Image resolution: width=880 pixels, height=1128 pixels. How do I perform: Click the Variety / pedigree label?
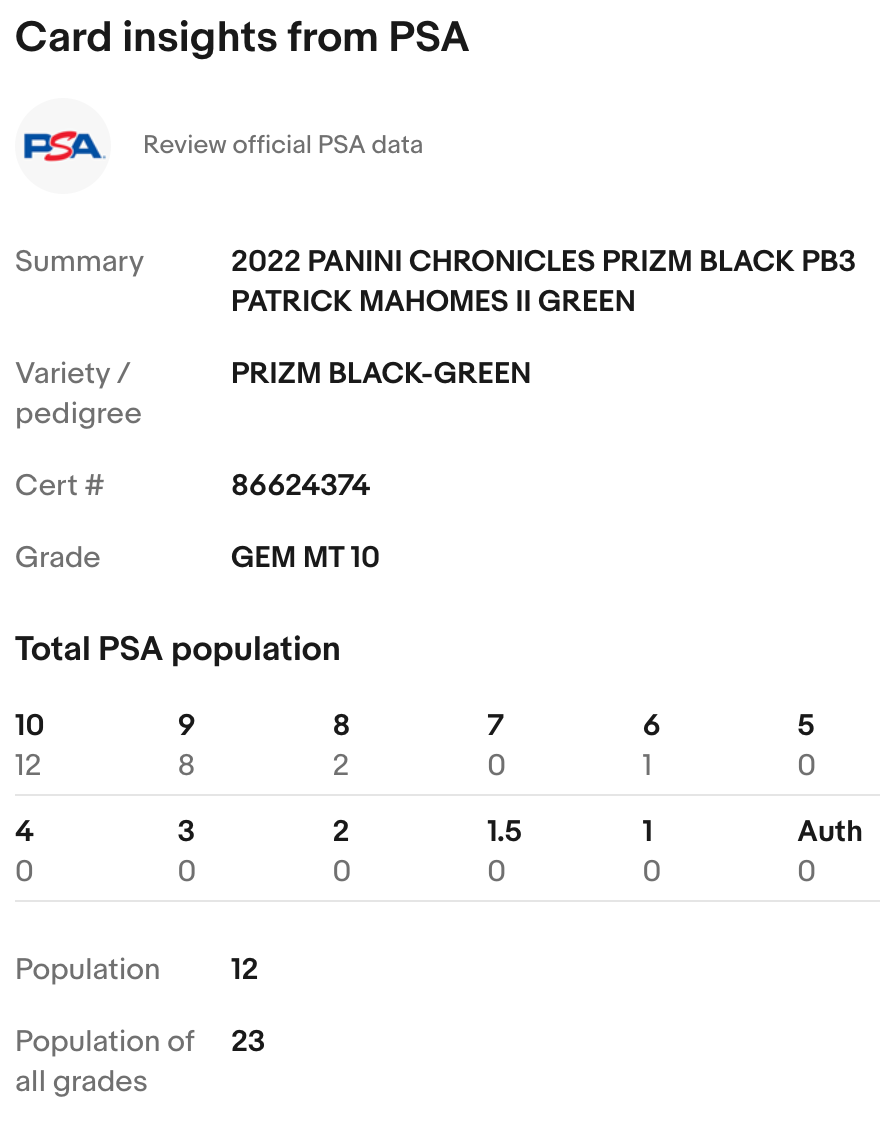tap(78, 393)
